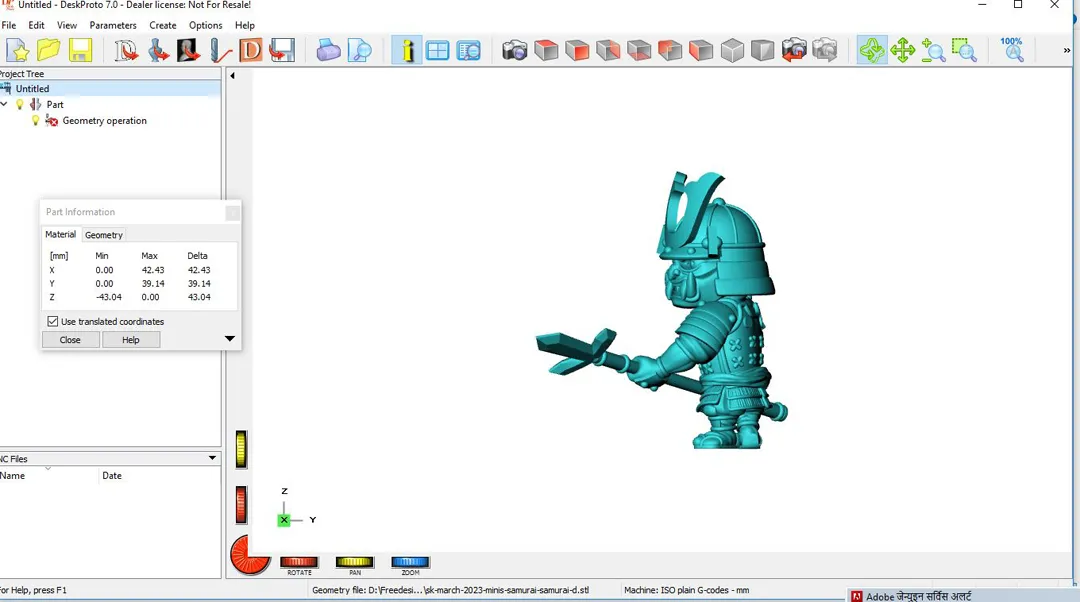Select the dark-gray shaded cube view icon

click(x=762, y=50)
